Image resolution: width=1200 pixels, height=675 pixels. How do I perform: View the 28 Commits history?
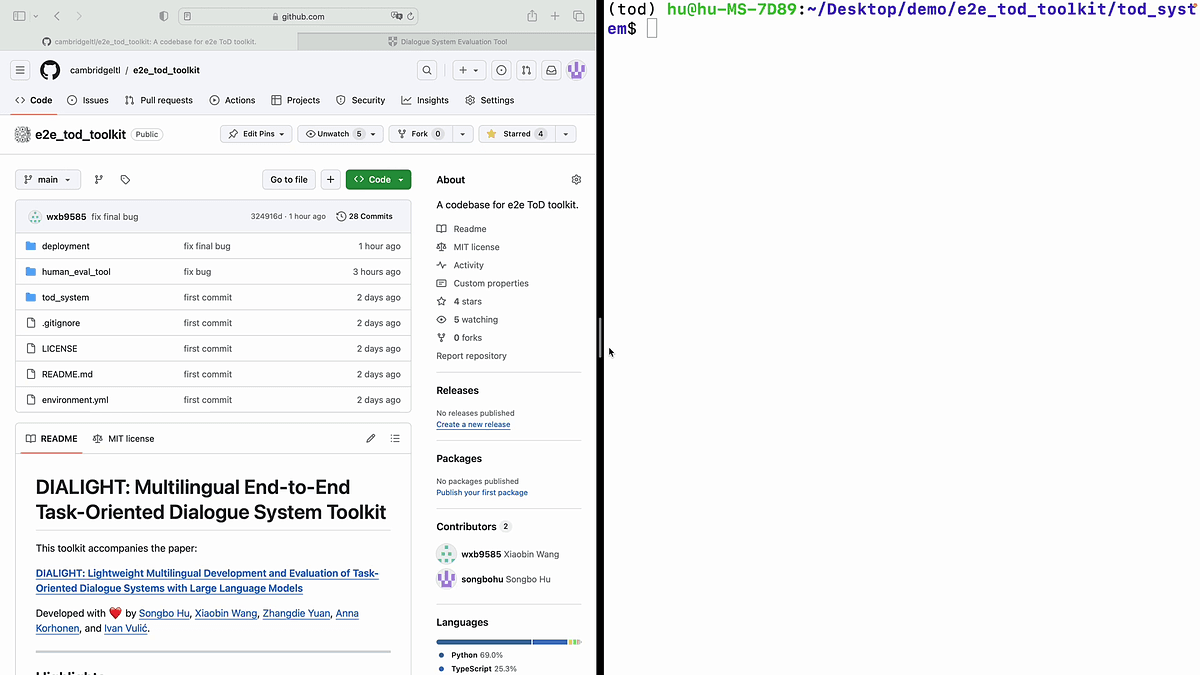tap(364, 216)
